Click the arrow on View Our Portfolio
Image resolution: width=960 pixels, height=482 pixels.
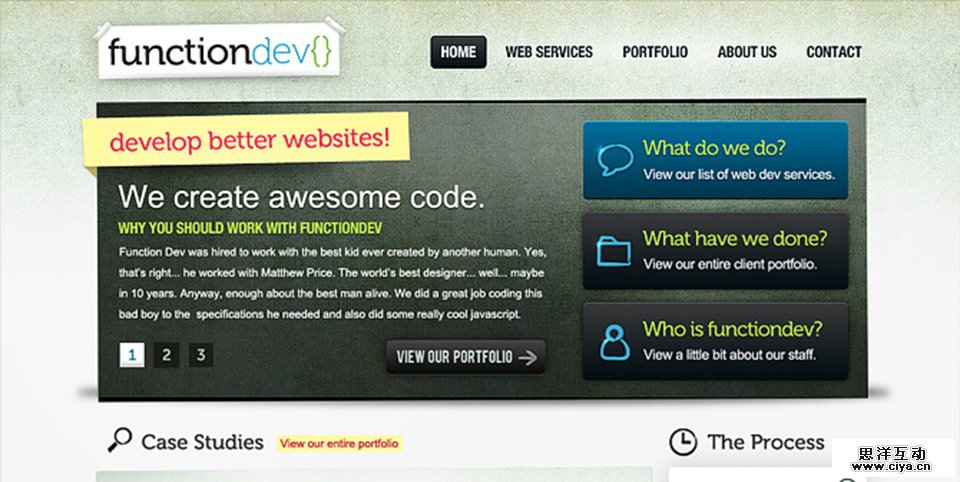528,358
